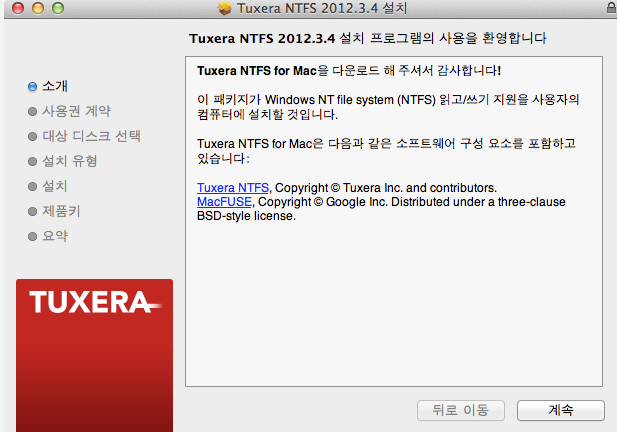
Task: Click the green zoom window button
Action: pyautogui.click(x=58, y=8)
